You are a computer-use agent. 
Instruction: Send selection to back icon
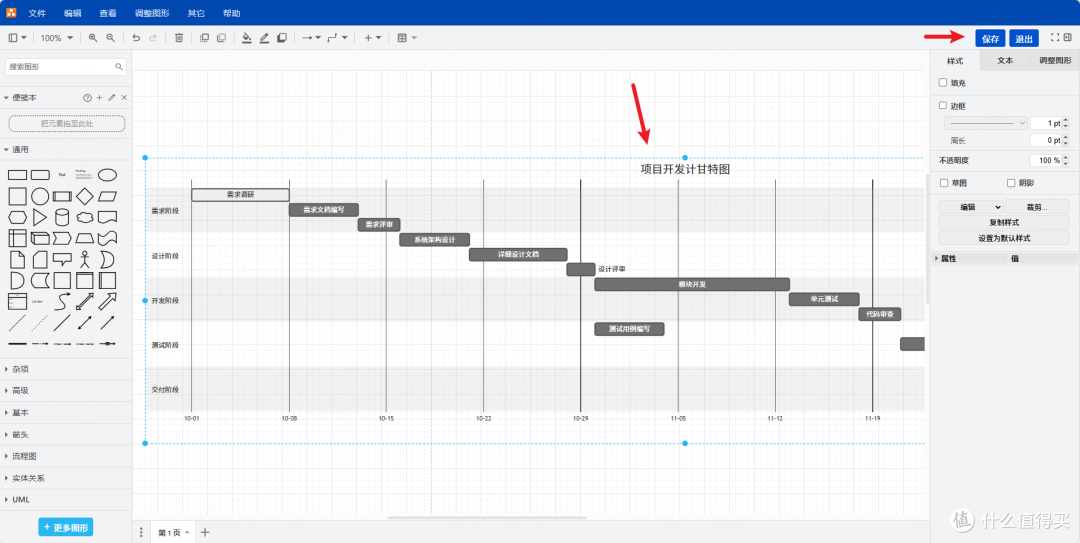pos(221,38)
